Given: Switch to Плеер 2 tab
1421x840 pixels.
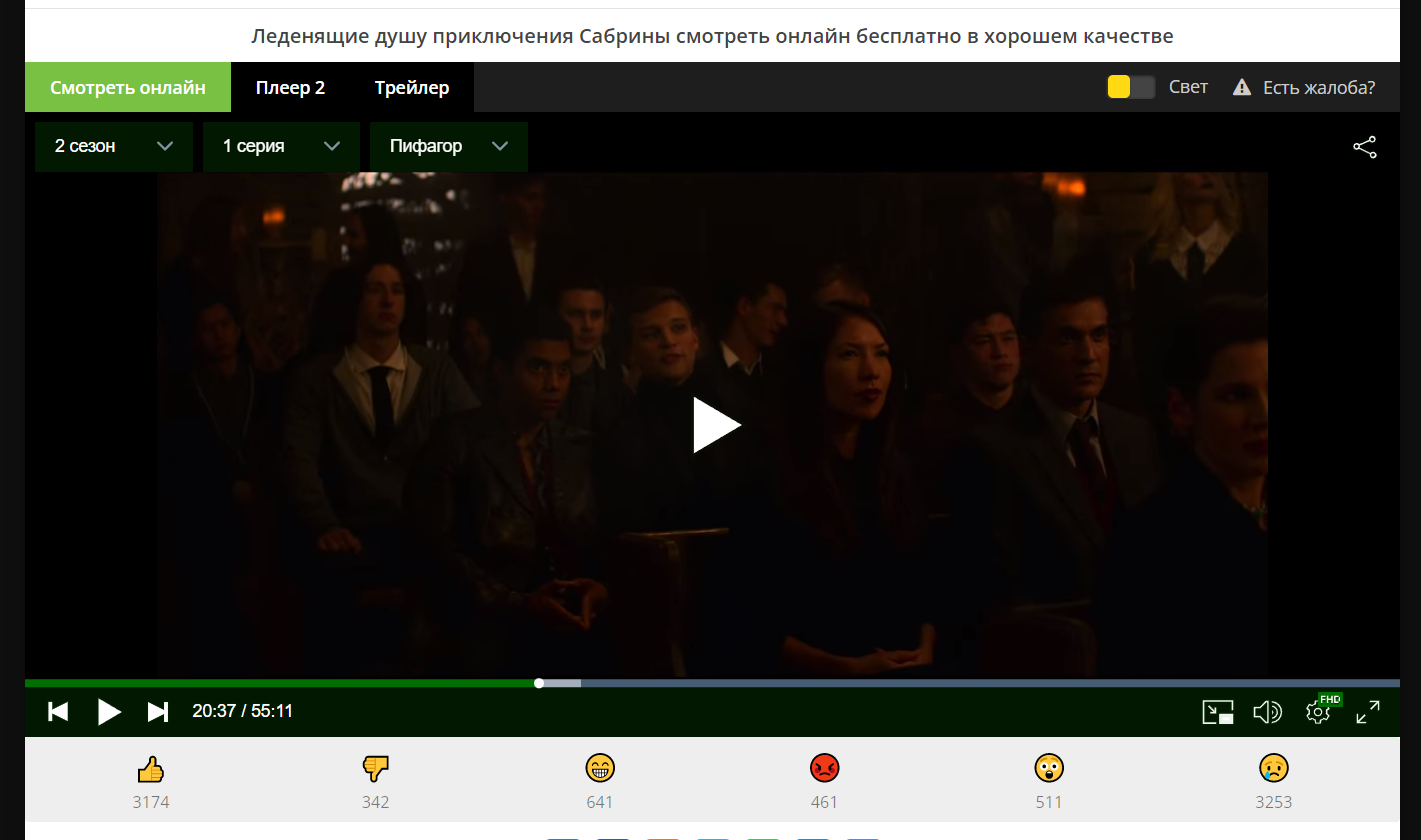Looking at the screenshot, I should tap(290, 87).
